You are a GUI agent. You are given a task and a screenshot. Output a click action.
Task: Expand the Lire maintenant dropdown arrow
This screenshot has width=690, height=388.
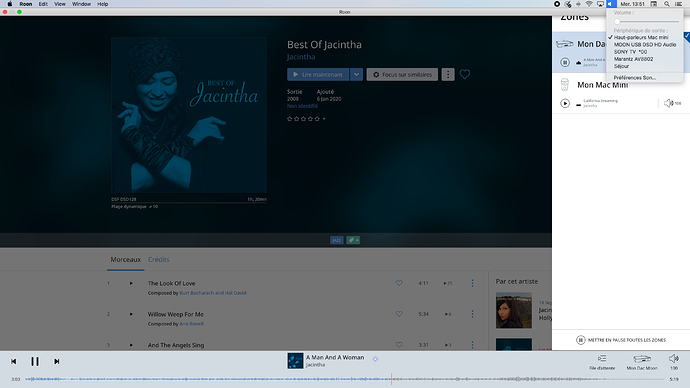coord(356,74)
